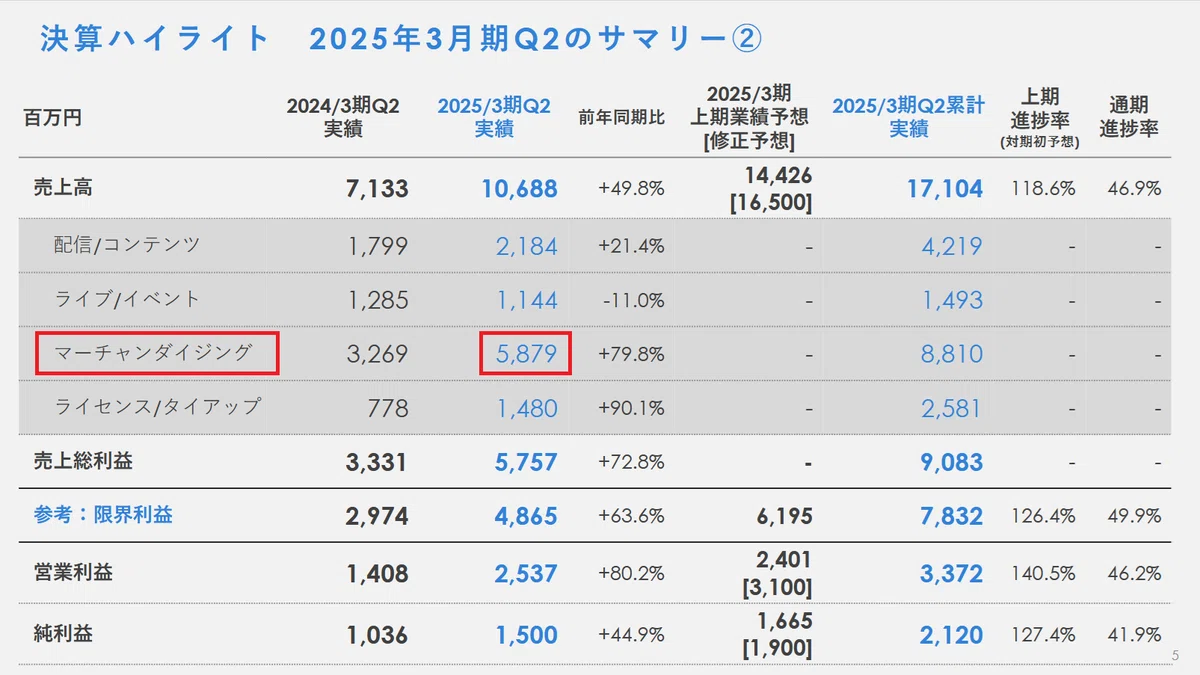
Task: Click the 売上高 row label
Action: (63, 187)
